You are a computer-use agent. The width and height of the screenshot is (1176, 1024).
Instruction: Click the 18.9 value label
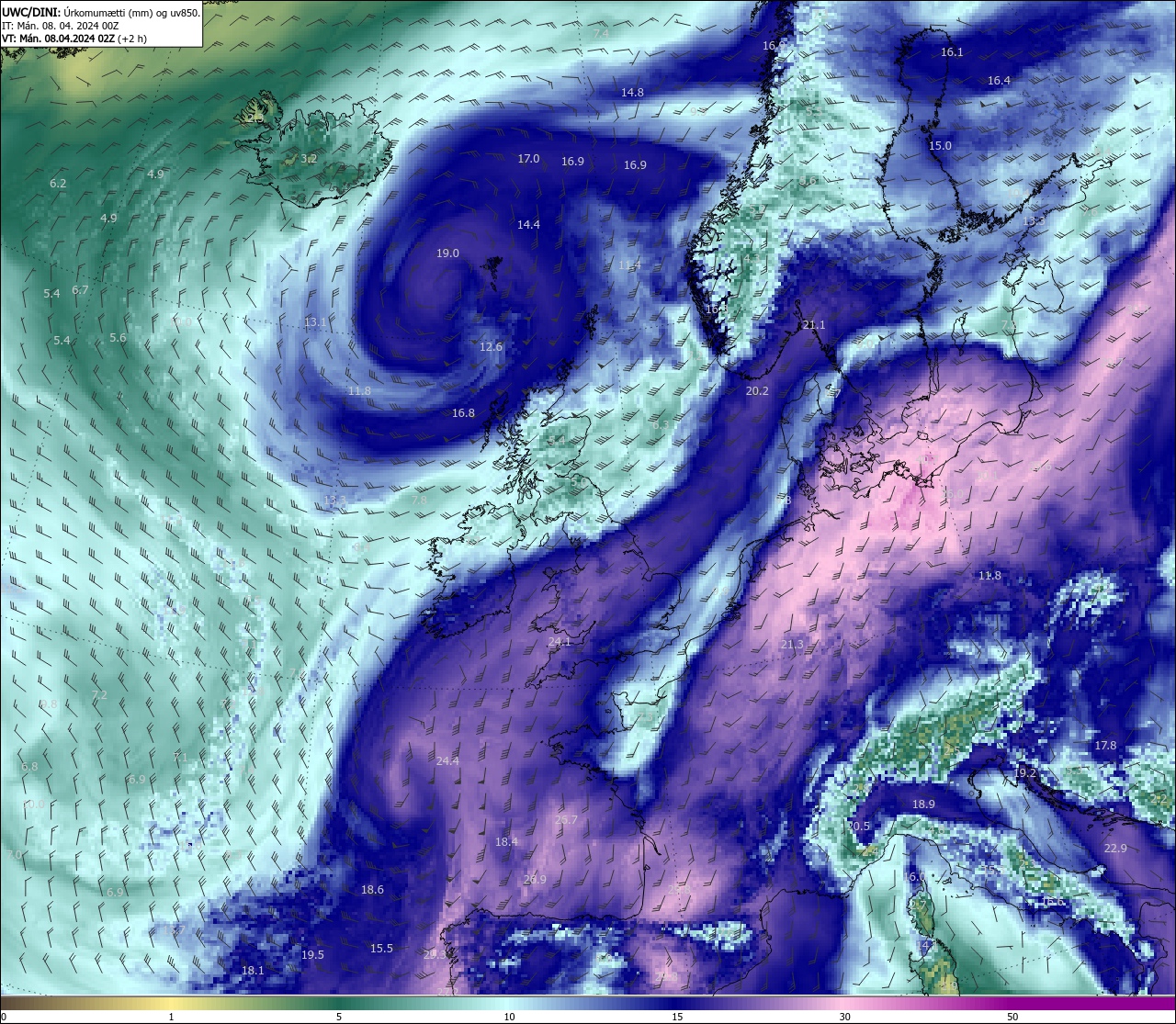(x=923, y=805)
